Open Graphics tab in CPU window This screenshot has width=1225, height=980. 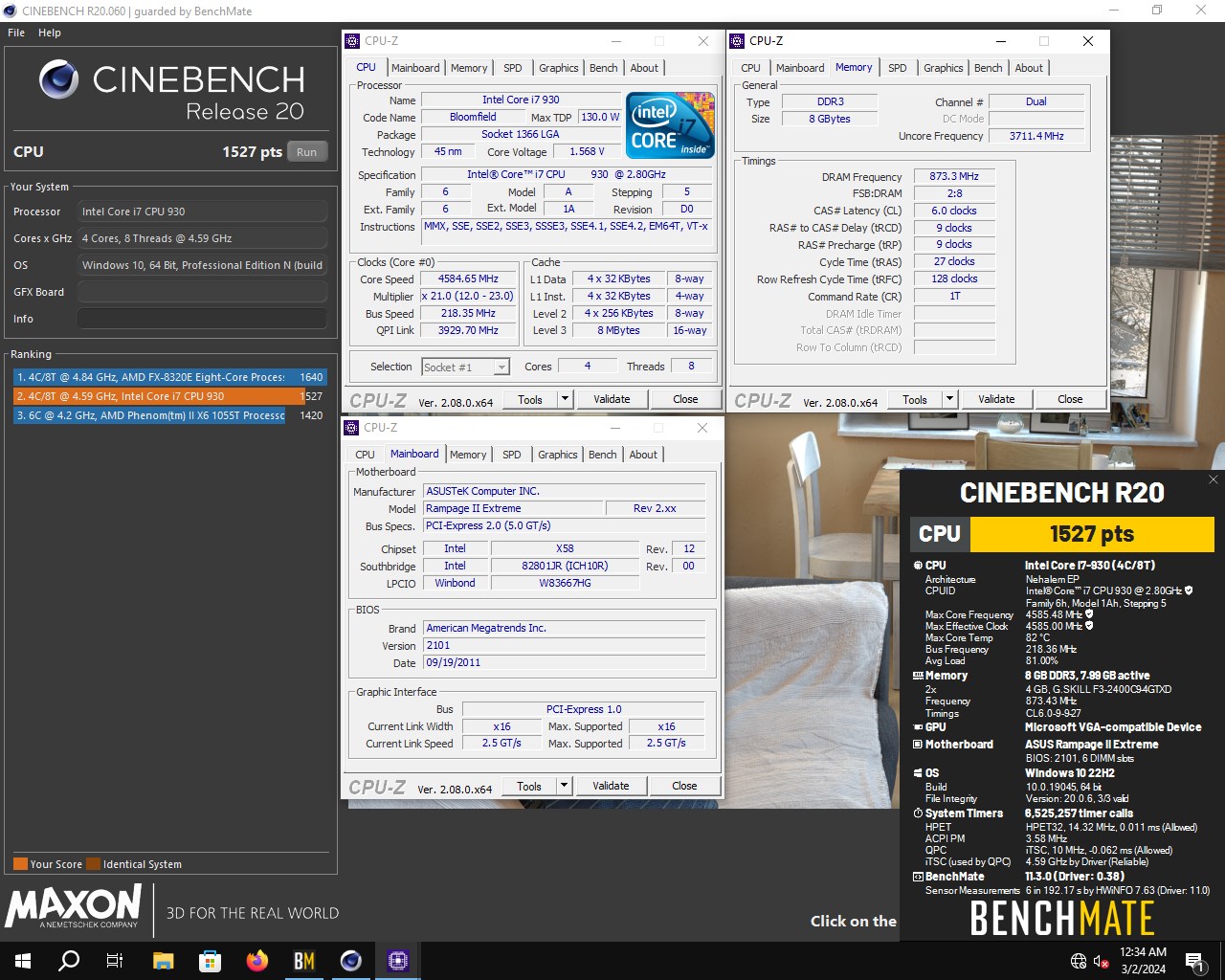pyautogui.click(x=559, y=68)
